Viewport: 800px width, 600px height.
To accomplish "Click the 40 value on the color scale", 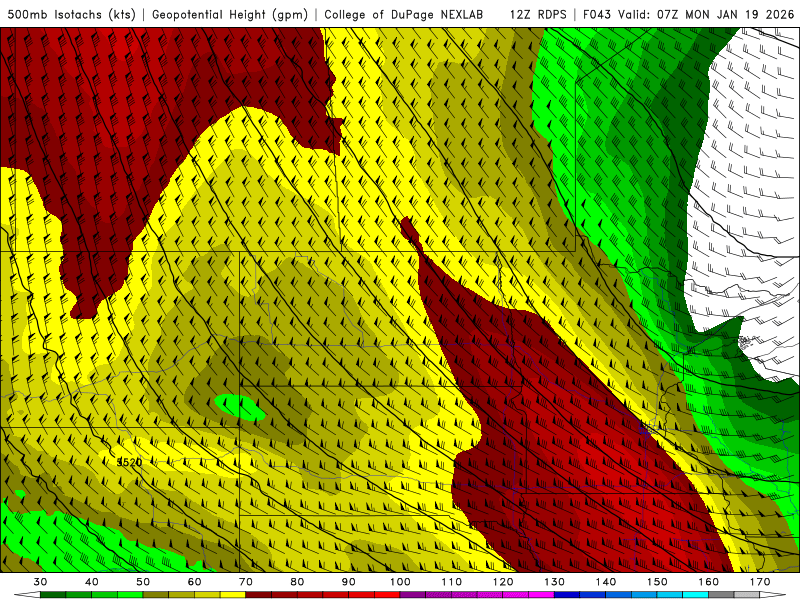I will 92,582.
